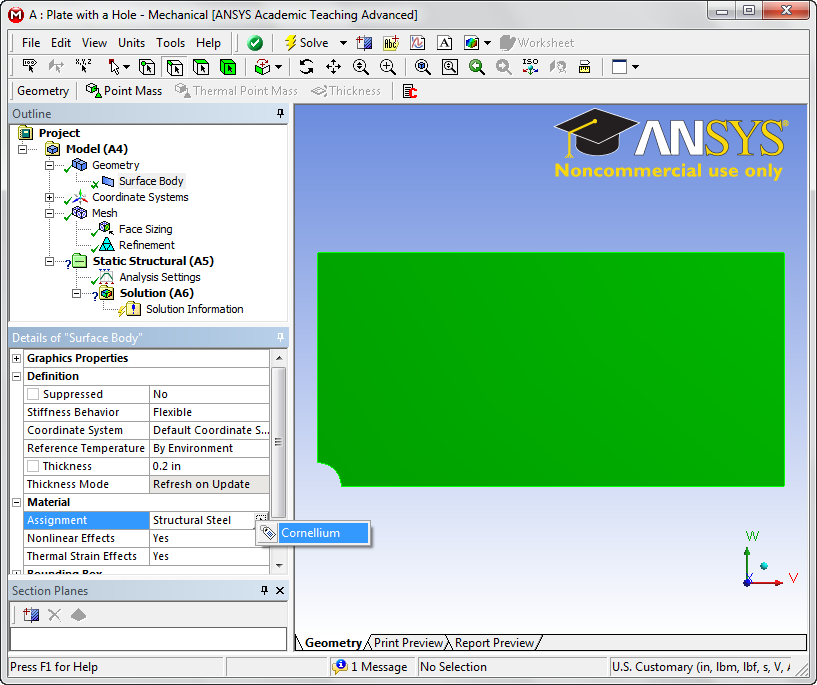Image resolution: width=817 pixels, height=685 pixels.
Task: Click the ISO isometric view icon
Action: point(530,67)
